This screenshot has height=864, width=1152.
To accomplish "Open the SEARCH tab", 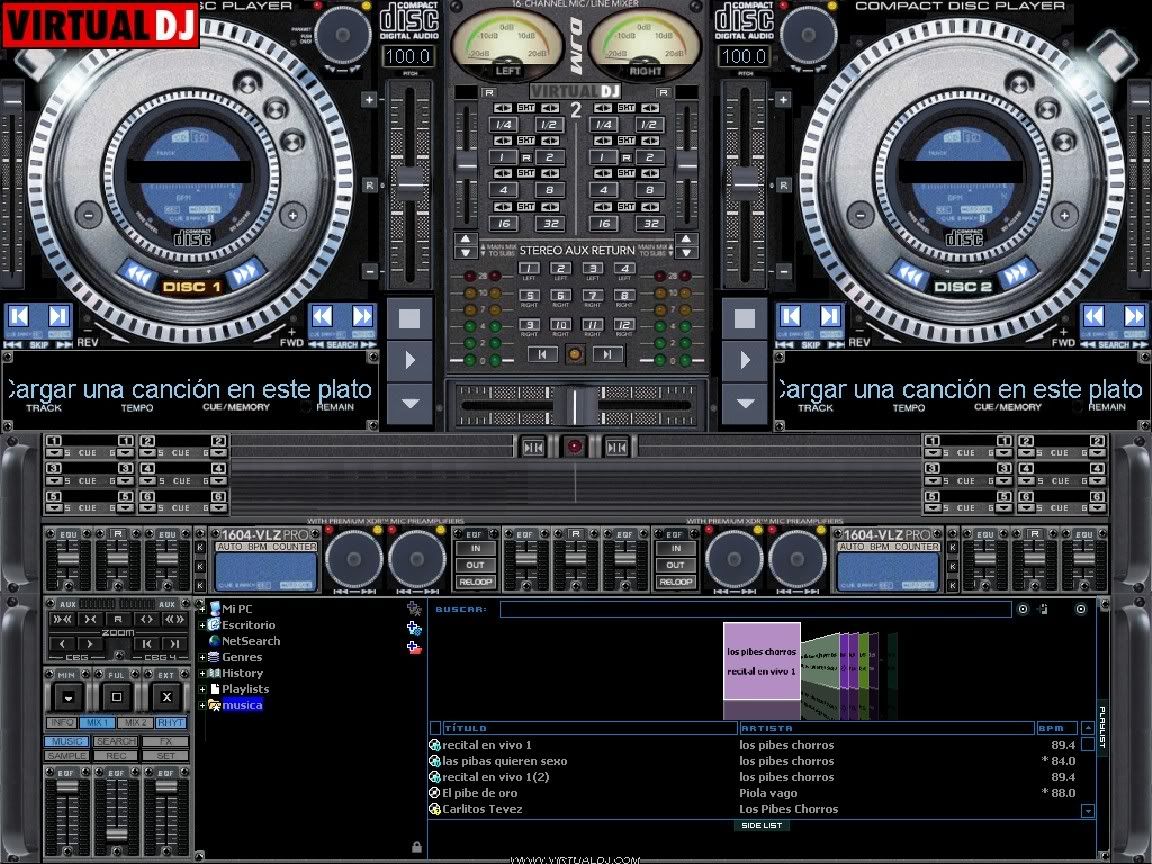I will click(x=116, y=741).
